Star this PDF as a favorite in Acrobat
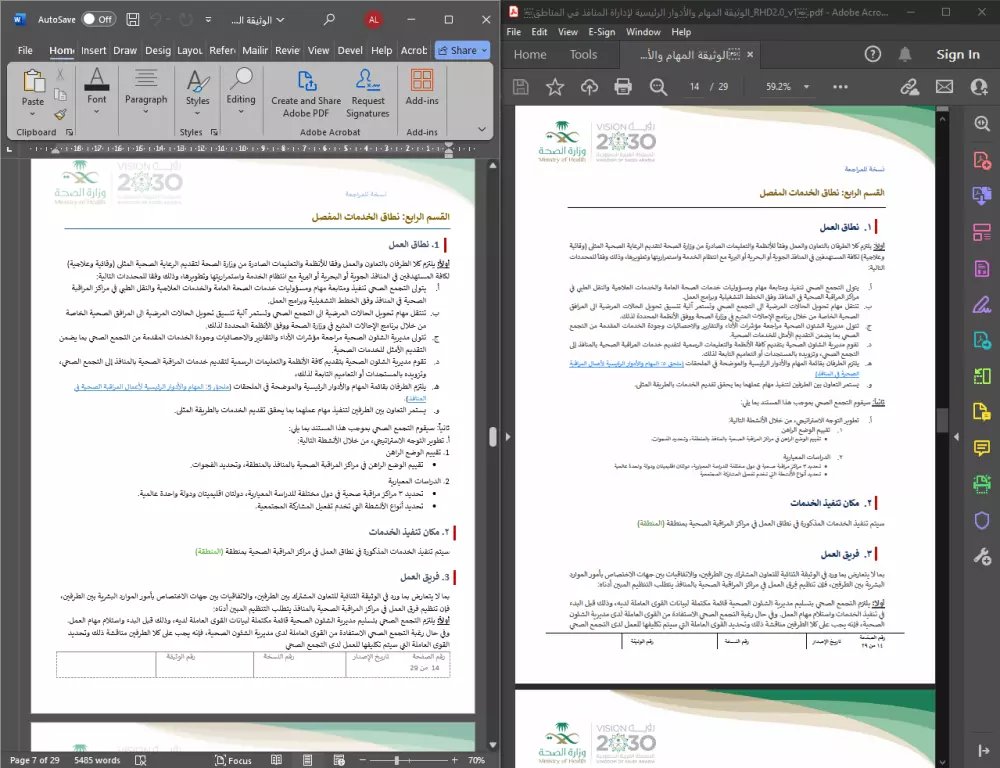 553,87
